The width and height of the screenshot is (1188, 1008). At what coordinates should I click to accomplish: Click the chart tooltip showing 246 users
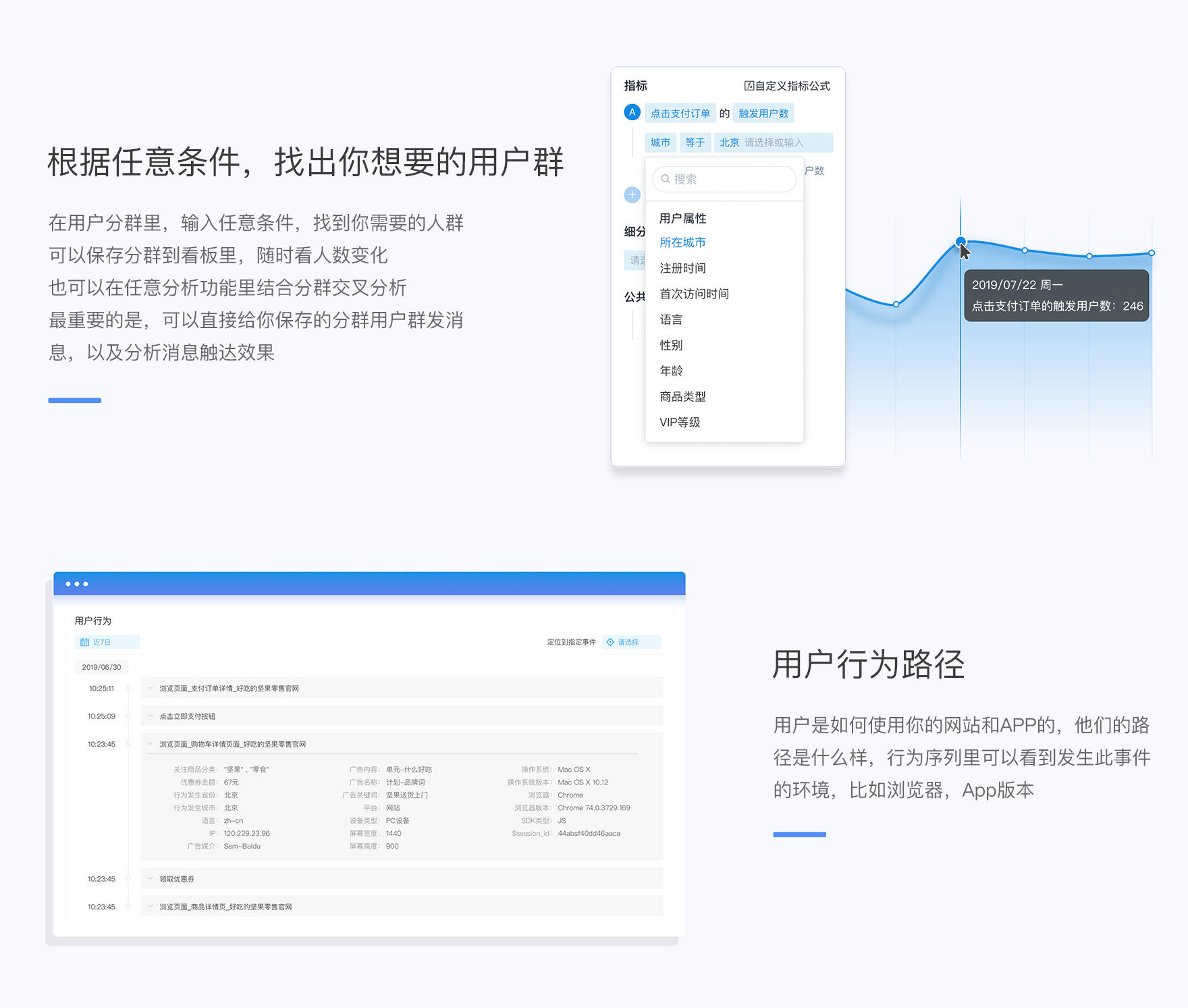coord(1056,295)
